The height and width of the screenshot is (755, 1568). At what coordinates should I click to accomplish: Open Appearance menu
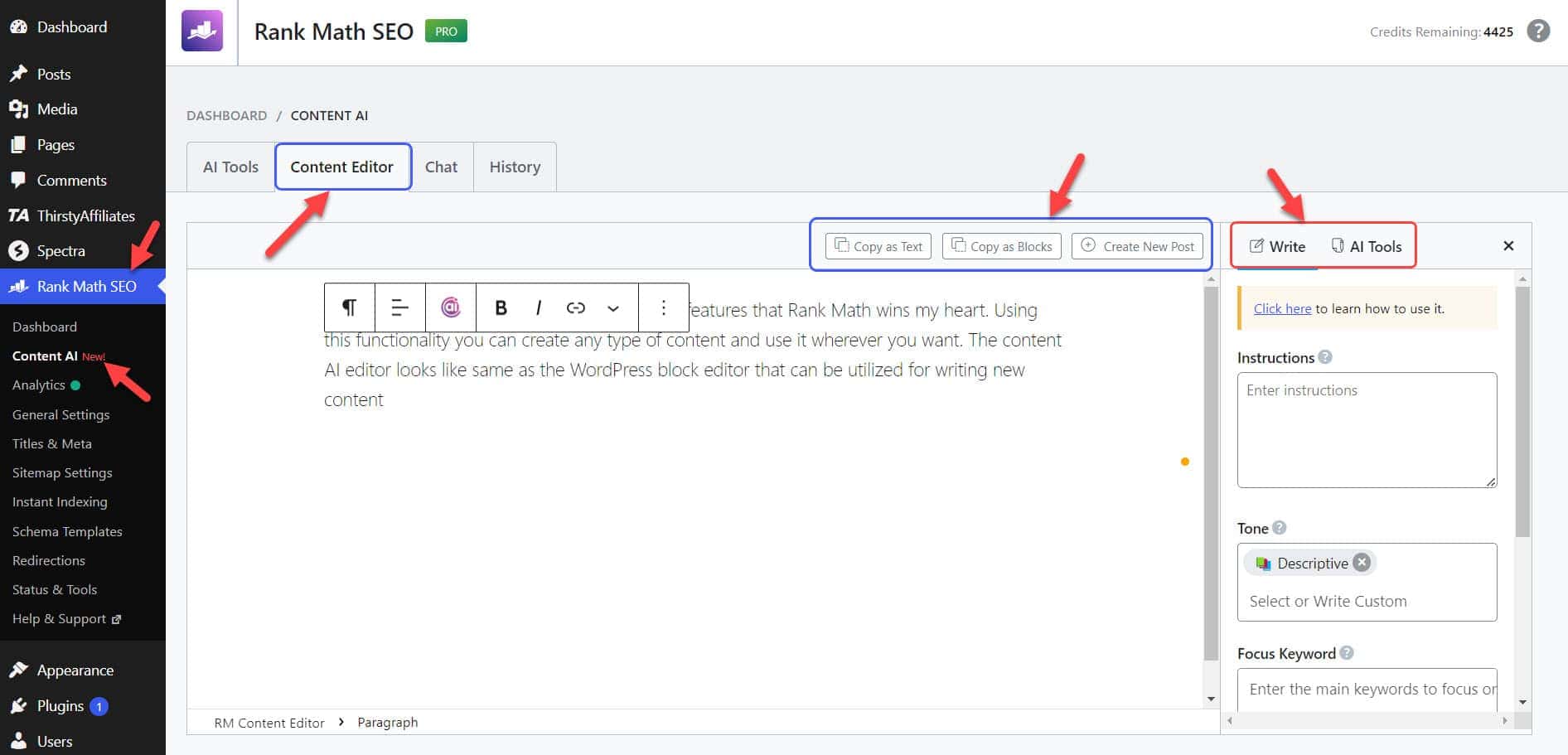[75, 670]
